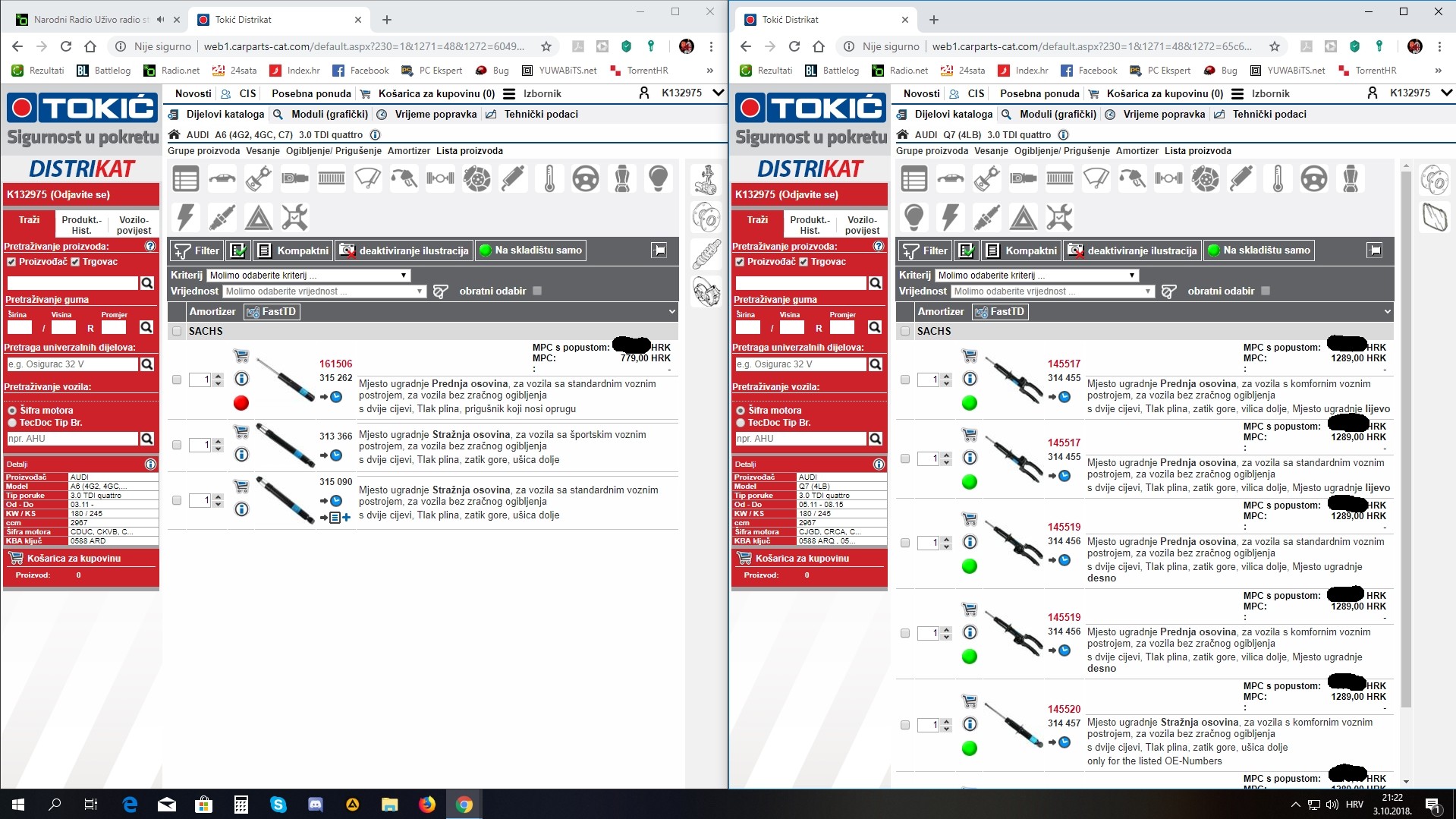Add first 314 455 shock to cart, right window
Screen dimensions: 1456x819
(970, 355)
